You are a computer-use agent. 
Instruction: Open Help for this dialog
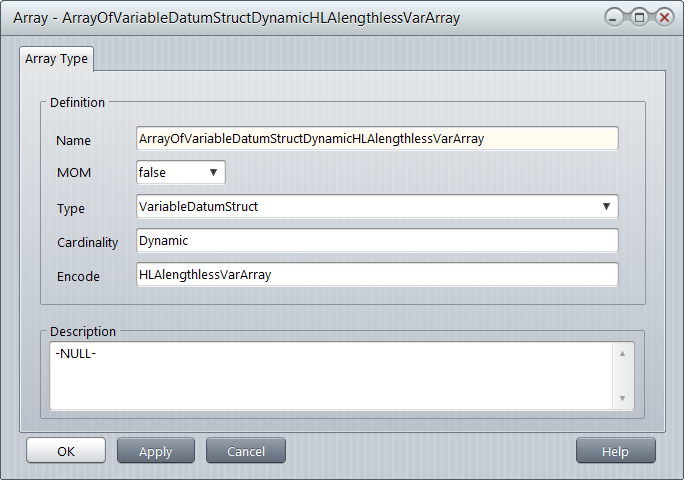tap(615, 451)
